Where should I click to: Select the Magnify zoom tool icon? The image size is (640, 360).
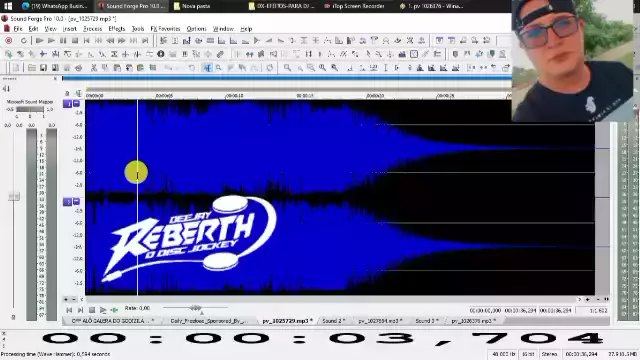click(219, 68)
